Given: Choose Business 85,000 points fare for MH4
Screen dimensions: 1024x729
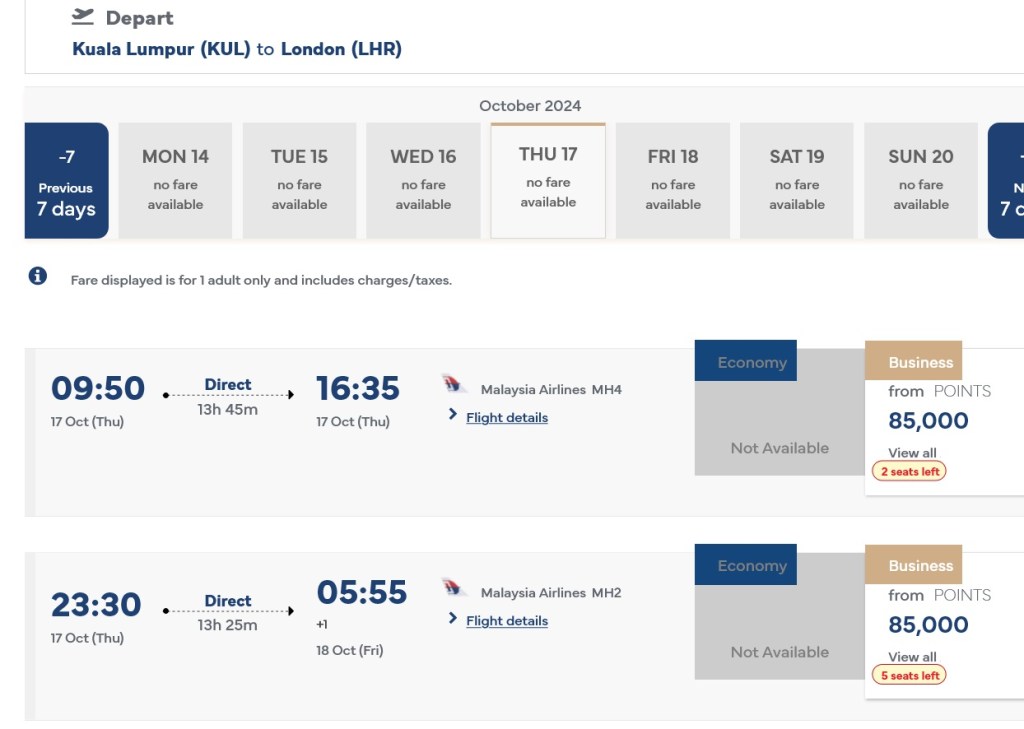Looking at the screenshot, I should [929, 421].
